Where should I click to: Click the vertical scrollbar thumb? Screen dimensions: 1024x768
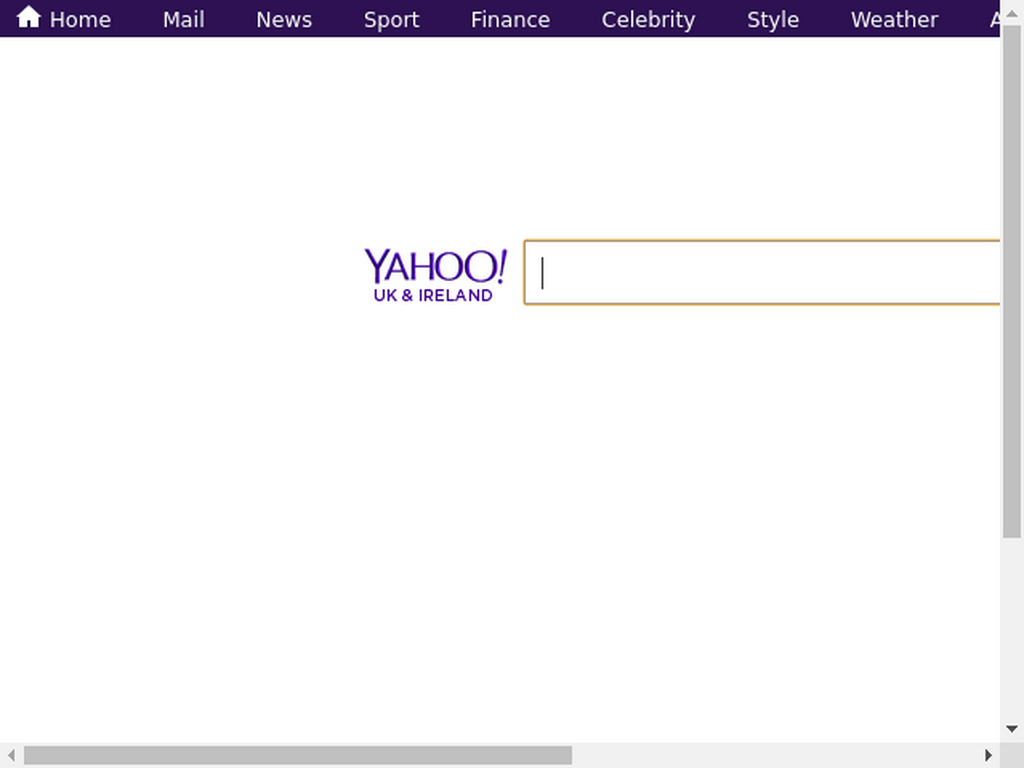click(x=1012, y=282)
